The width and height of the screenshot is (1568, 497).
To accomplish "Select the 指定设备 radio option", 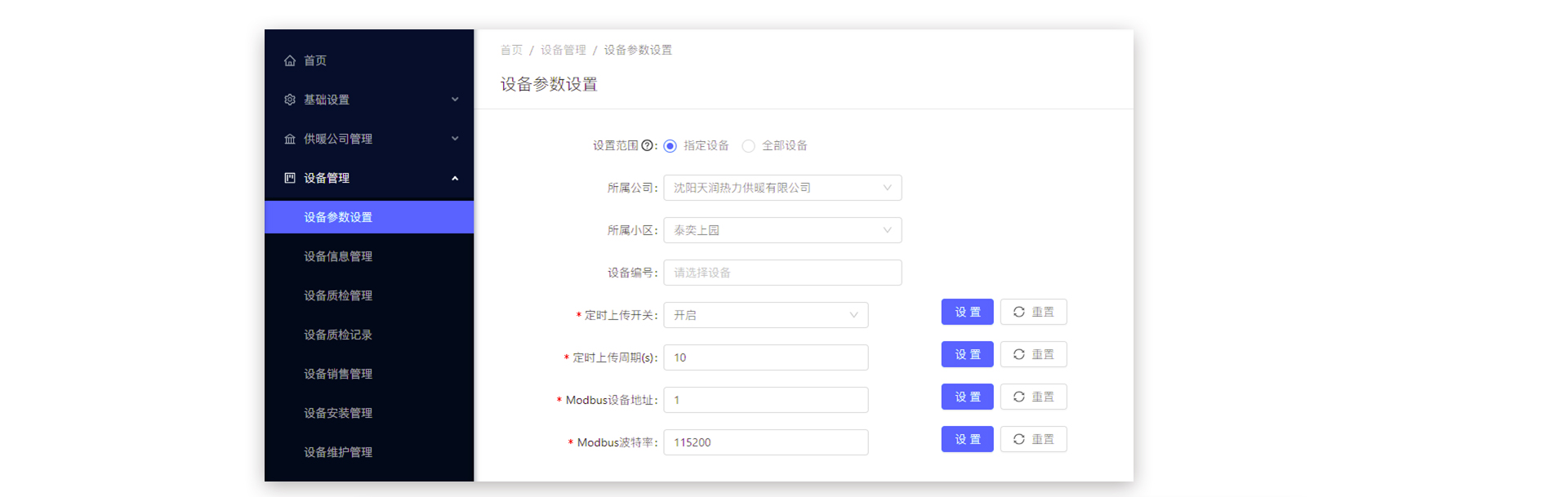I will 670,146.
